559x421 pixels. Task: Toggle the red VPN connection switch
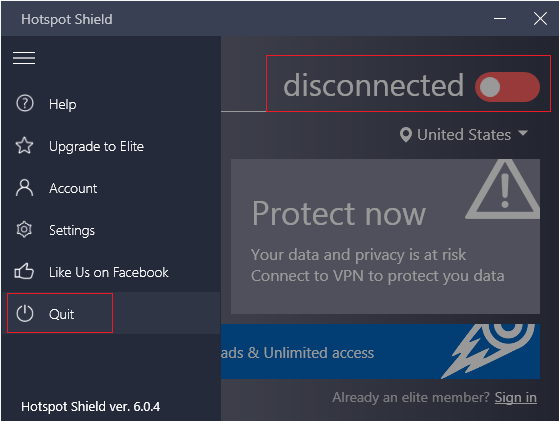coord(507,87)
